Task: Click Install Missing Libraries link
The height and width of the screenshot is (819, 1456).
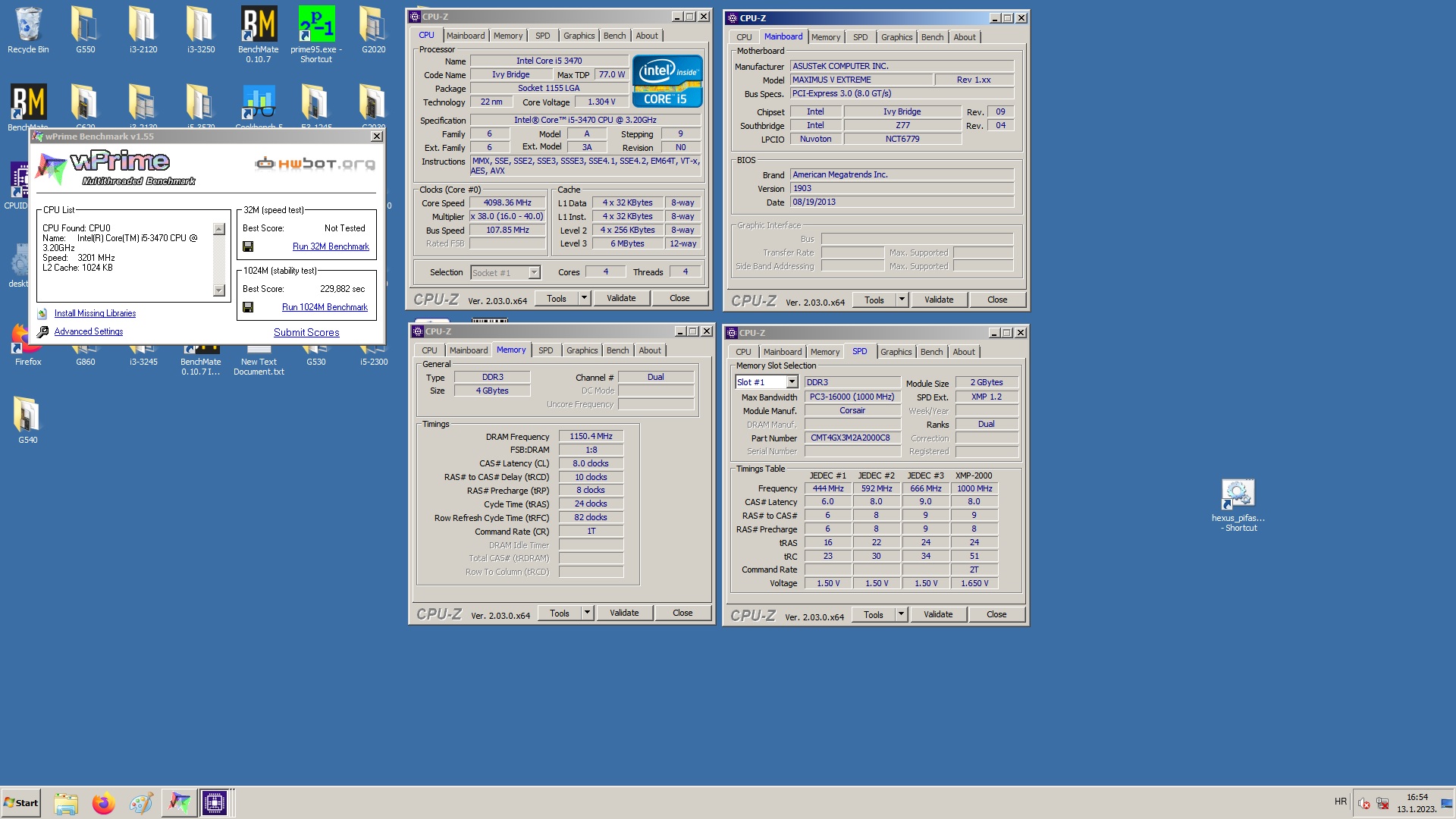Action: [x=95, y=313]
